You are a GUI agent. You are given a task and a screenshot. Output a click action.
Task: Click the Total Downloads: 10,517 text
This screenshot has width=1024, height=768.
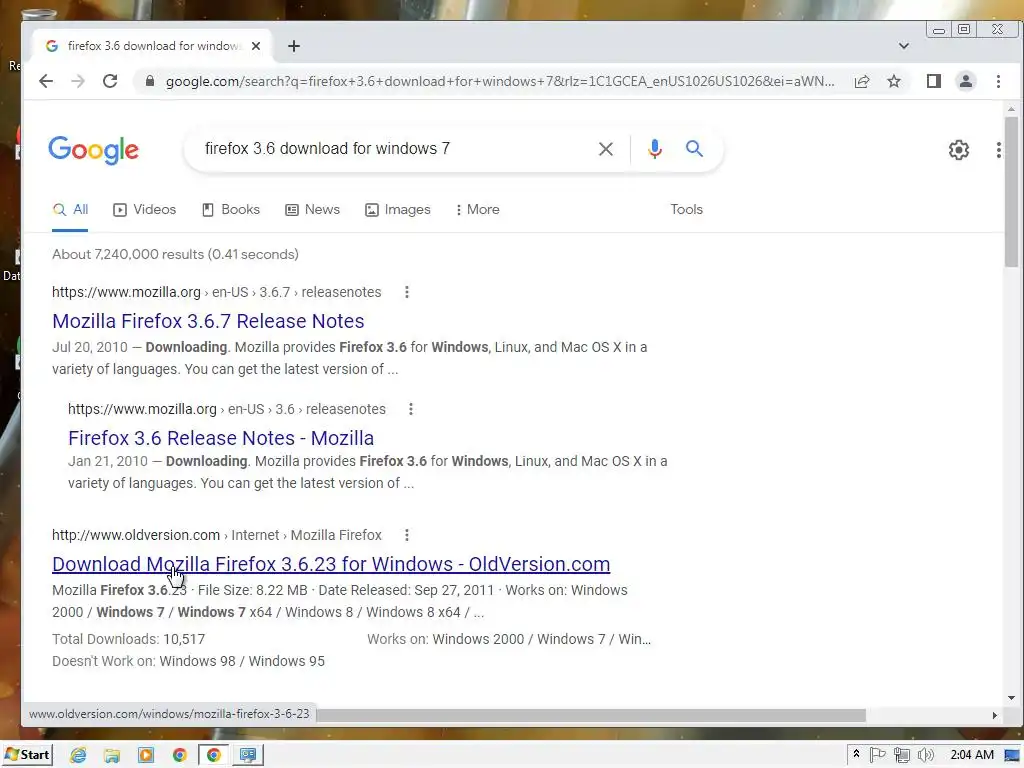coord(128,639)
